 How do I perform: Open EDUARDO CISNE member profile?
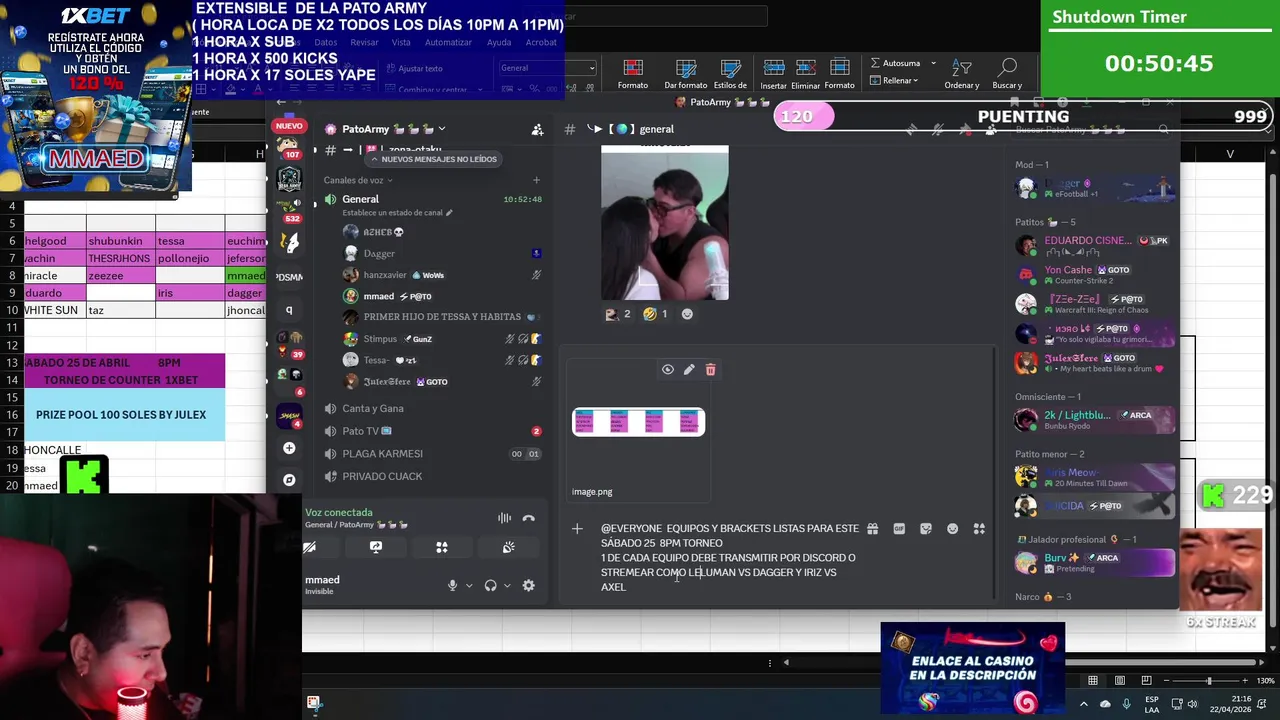point(1094,245)
